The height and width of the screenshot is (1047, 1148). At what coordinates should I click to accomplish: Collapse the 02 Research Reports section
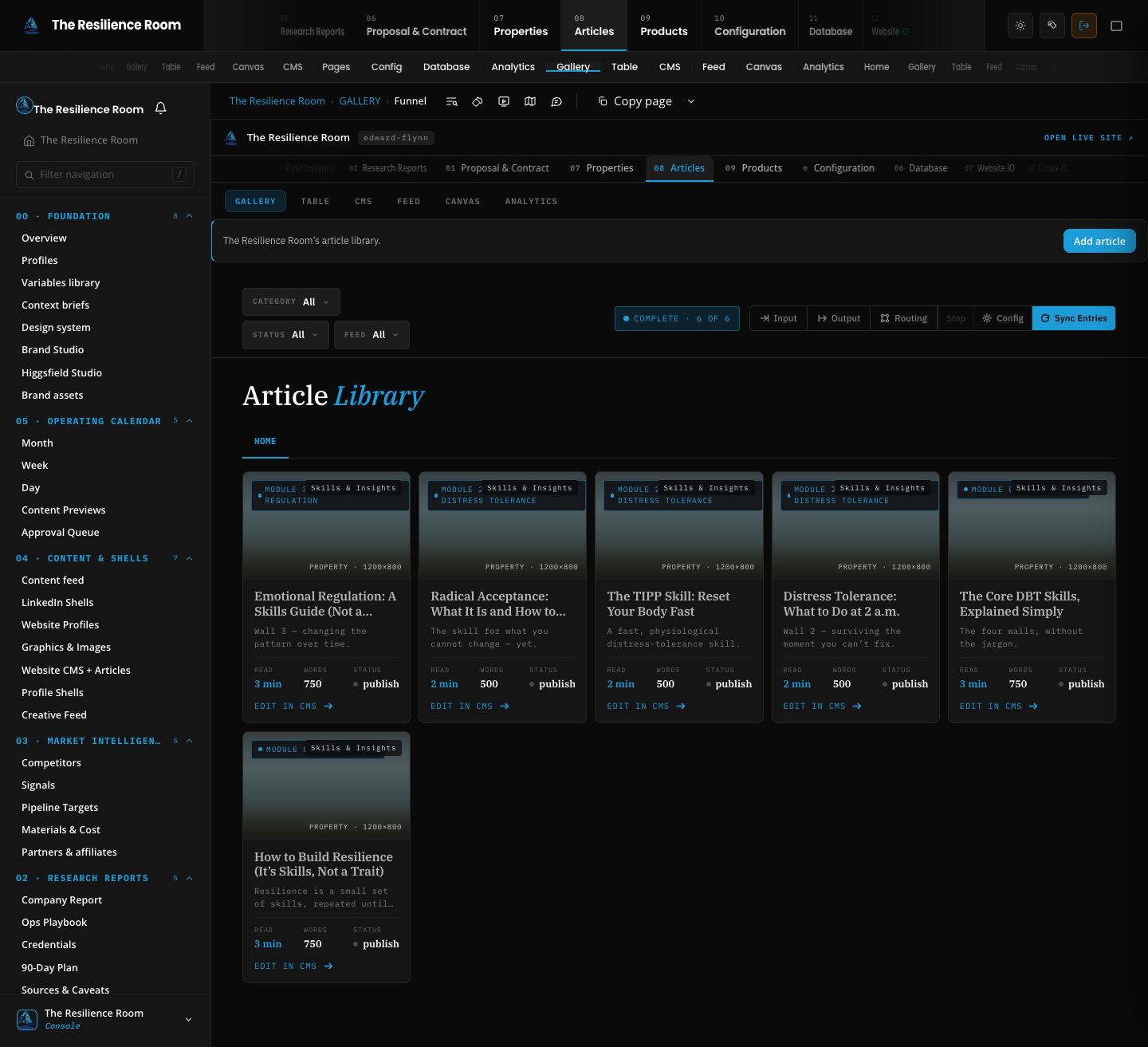(x=189, y=878)
